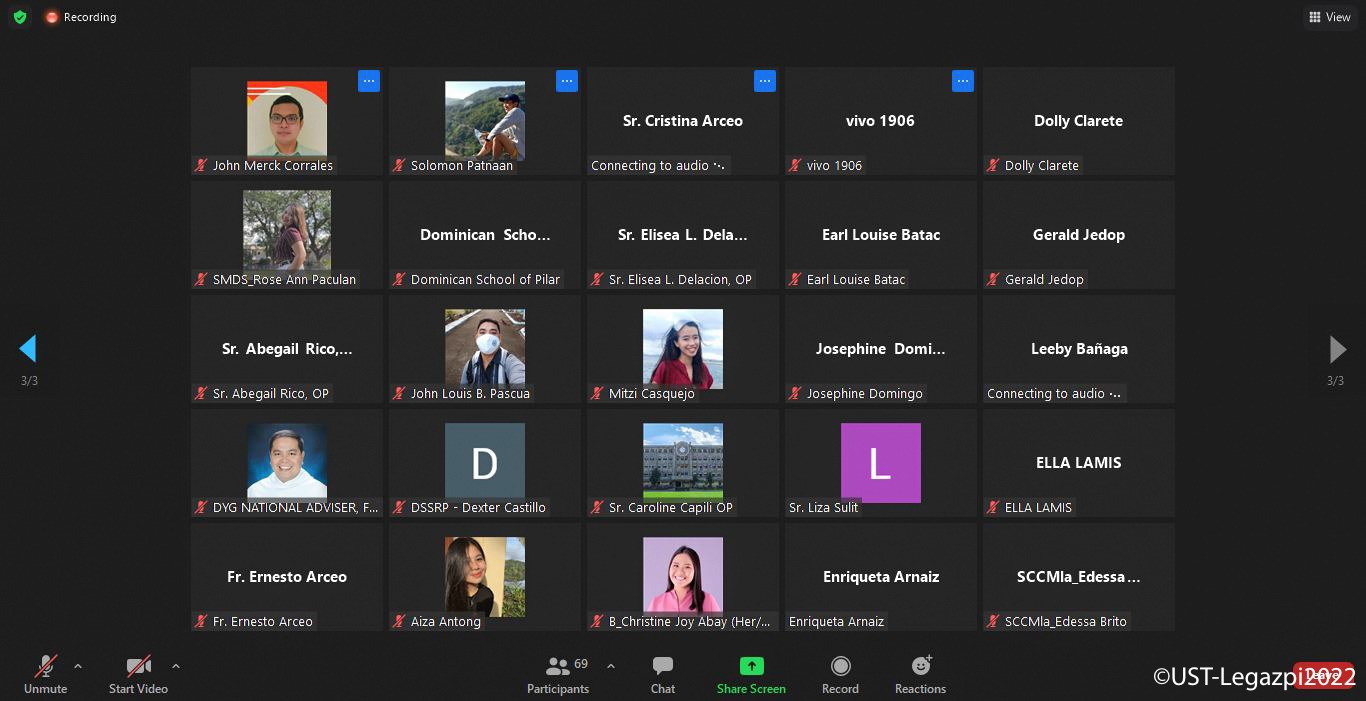Expand video options arrow next to Start Video
The image size is (1366, 701).
pos(176,666)
